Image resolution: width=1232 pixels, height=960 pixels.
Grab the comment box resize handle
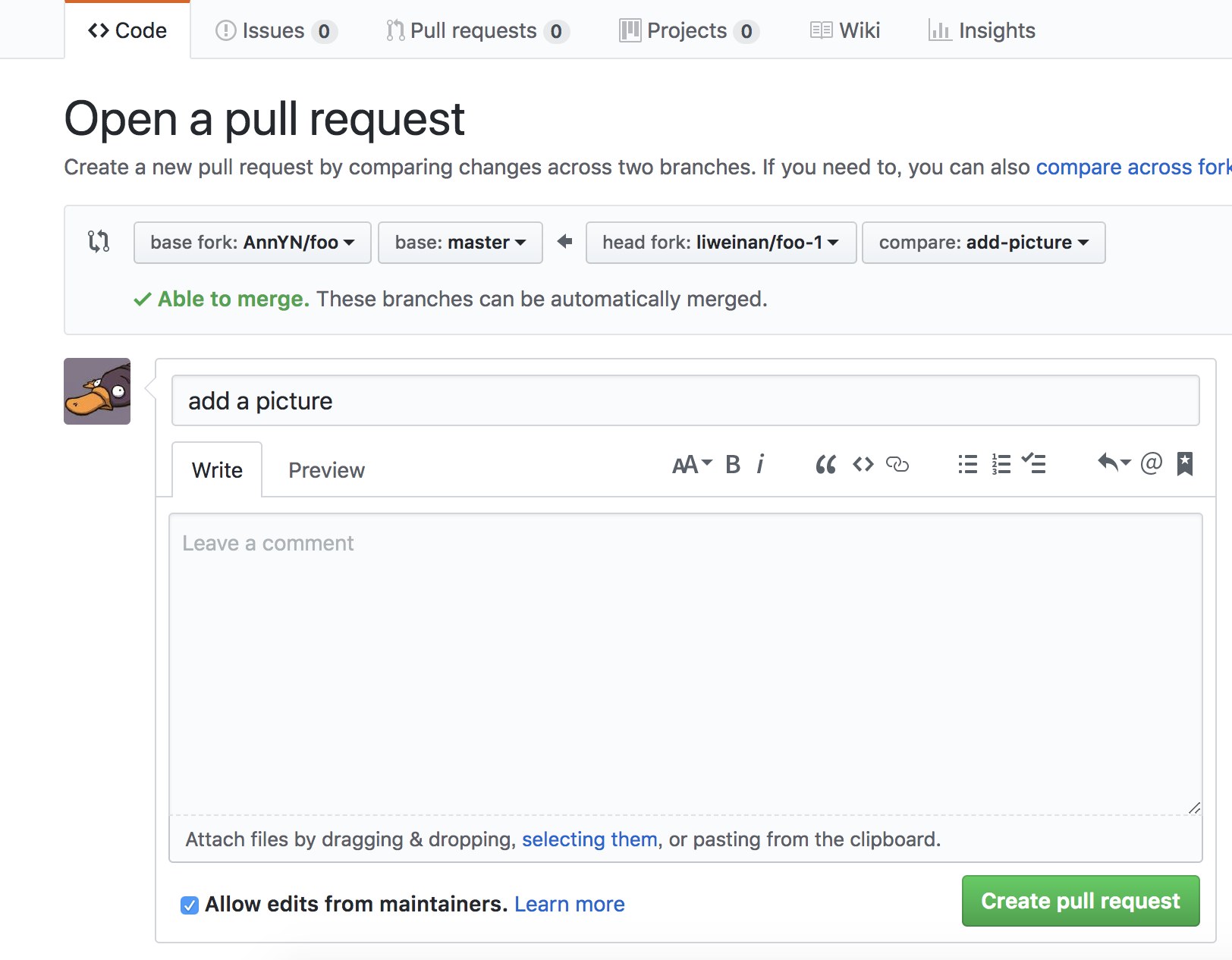pos(1194,808)
